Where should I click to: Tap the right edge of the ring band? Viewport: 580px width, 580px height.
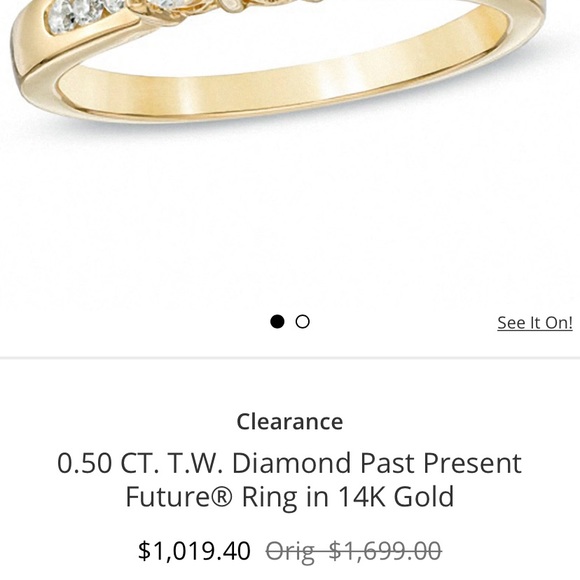pos(533,22)
